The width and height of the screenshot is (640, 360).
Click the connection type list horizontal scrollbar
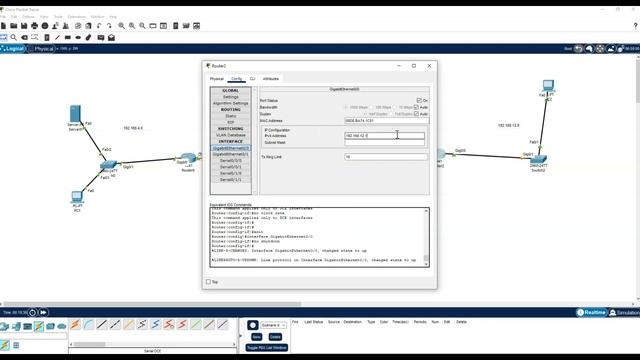[89, 344]
